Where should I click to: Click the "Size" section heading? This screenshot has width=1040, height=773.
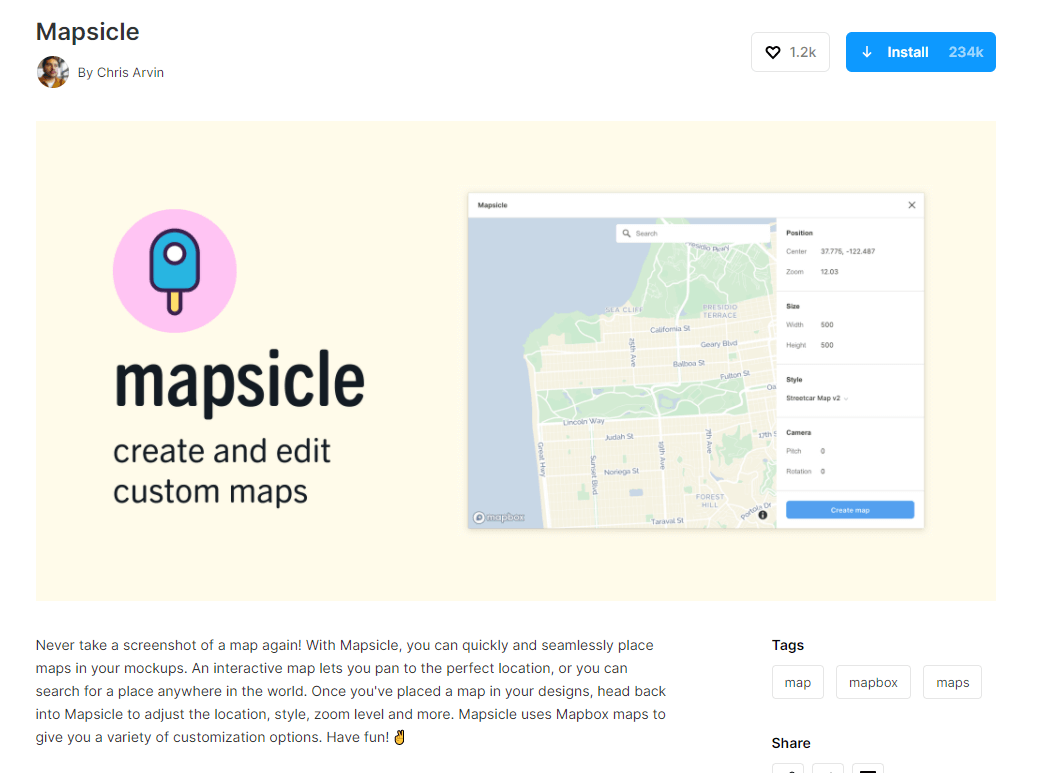(x=793, y=307)
